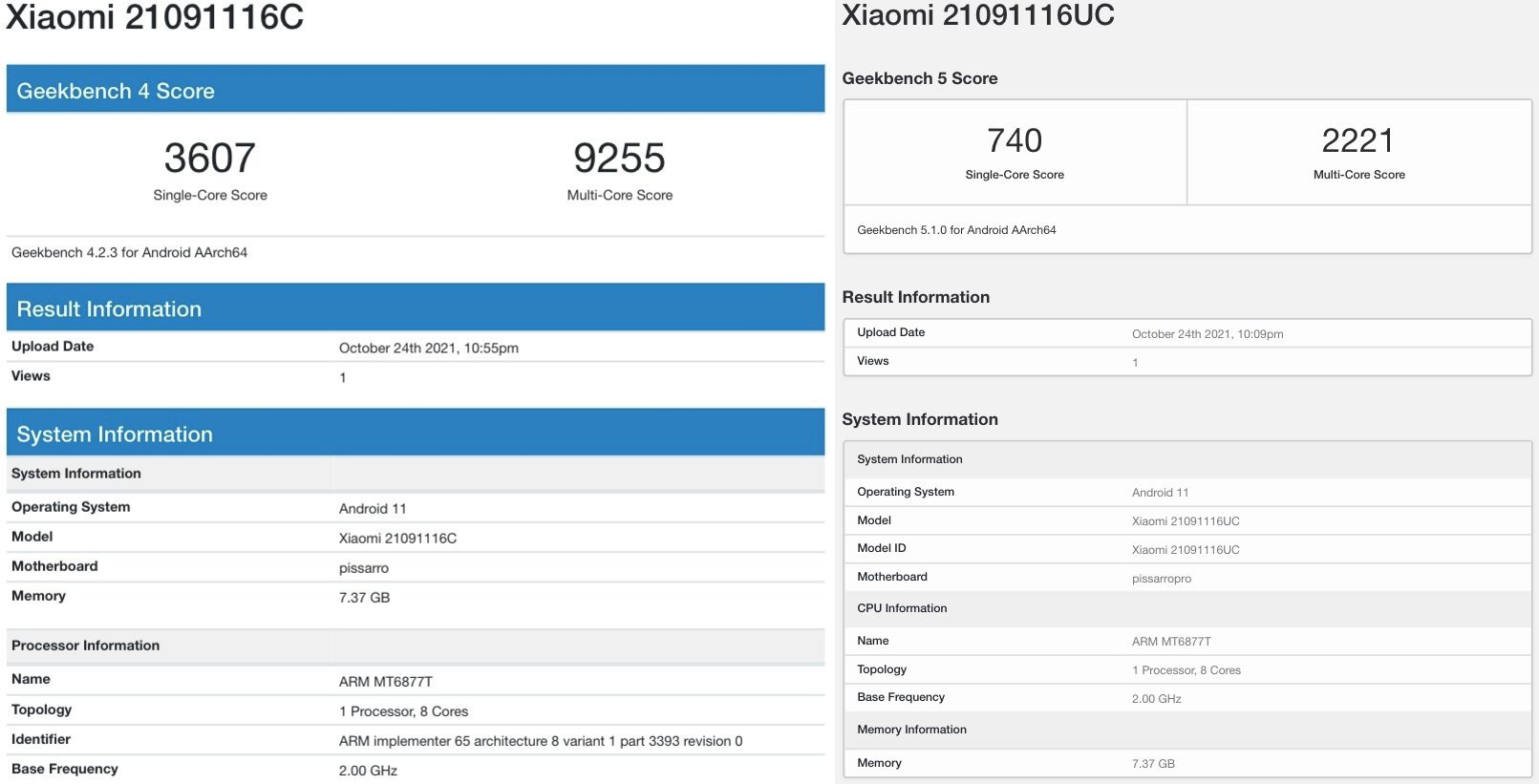Click the 2221 multi-core score
Viewport: 1539px width, 784px height.
[1357, 140]
